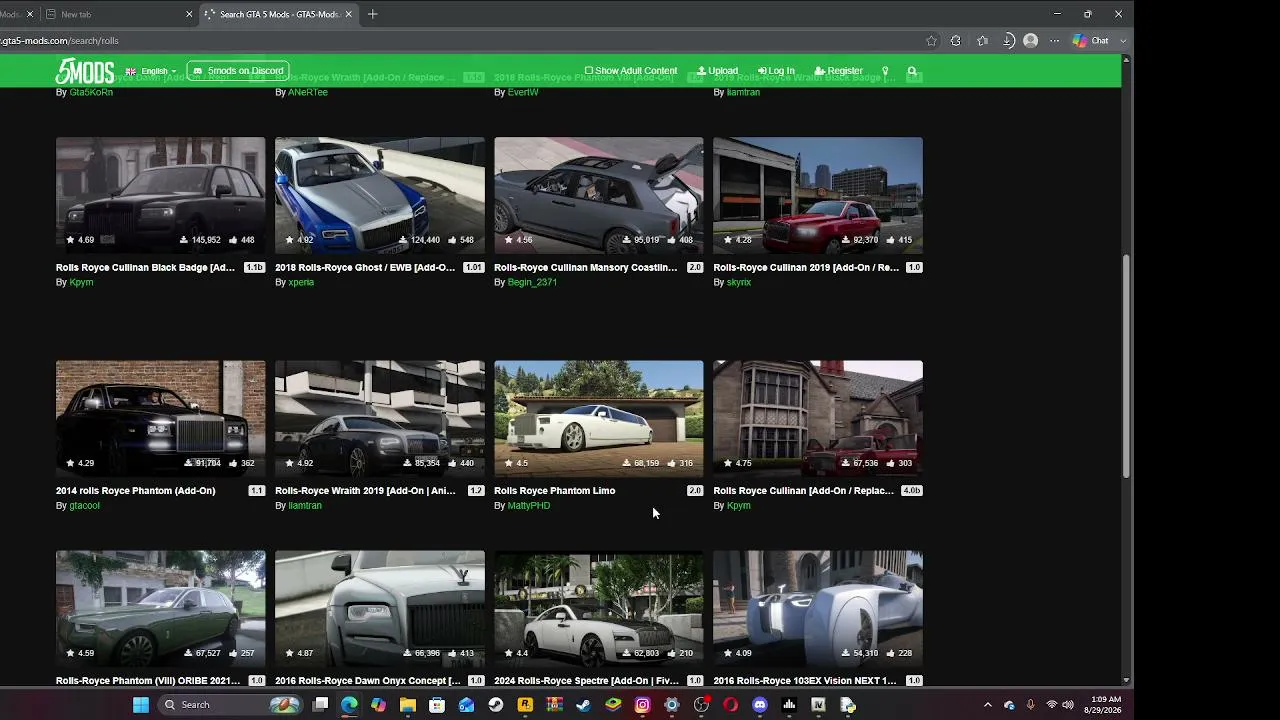Open Discord from taskbar
This screenshot has height=720, width=1280.
point(760,705)
